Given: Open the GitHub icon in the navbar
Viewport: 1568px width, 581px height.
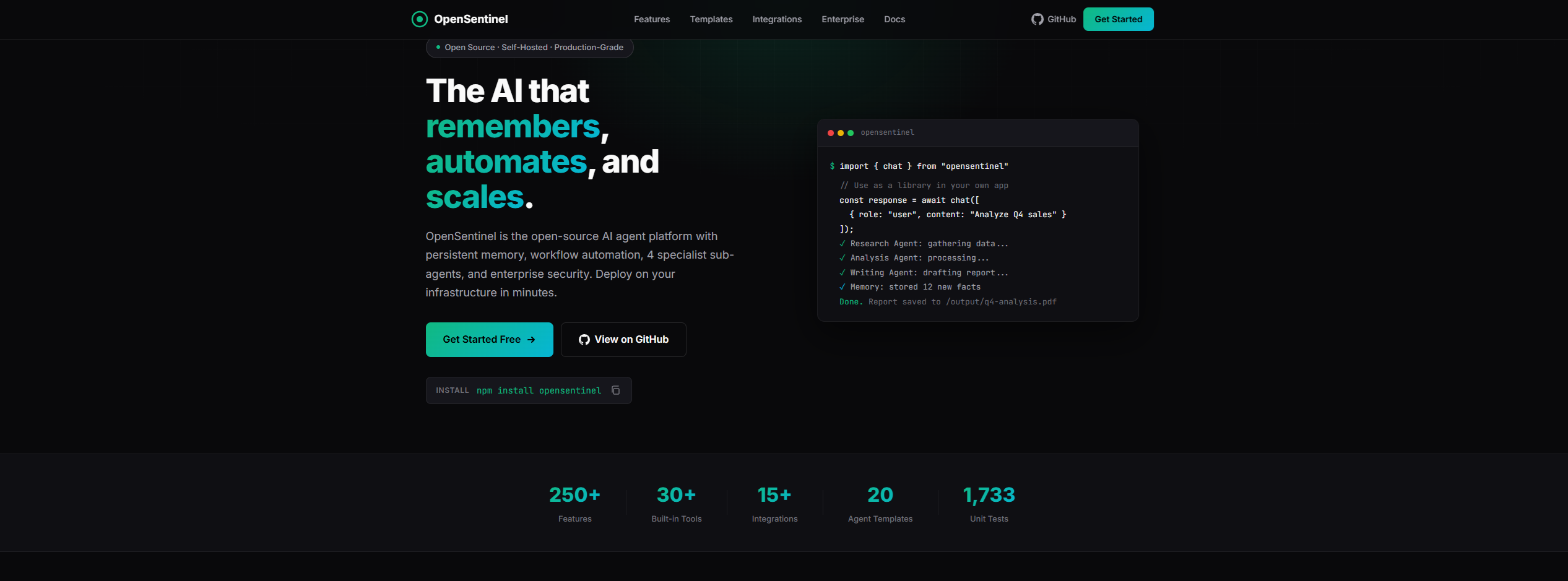Looking at the screenshot, I should [x=1037, y=19].
